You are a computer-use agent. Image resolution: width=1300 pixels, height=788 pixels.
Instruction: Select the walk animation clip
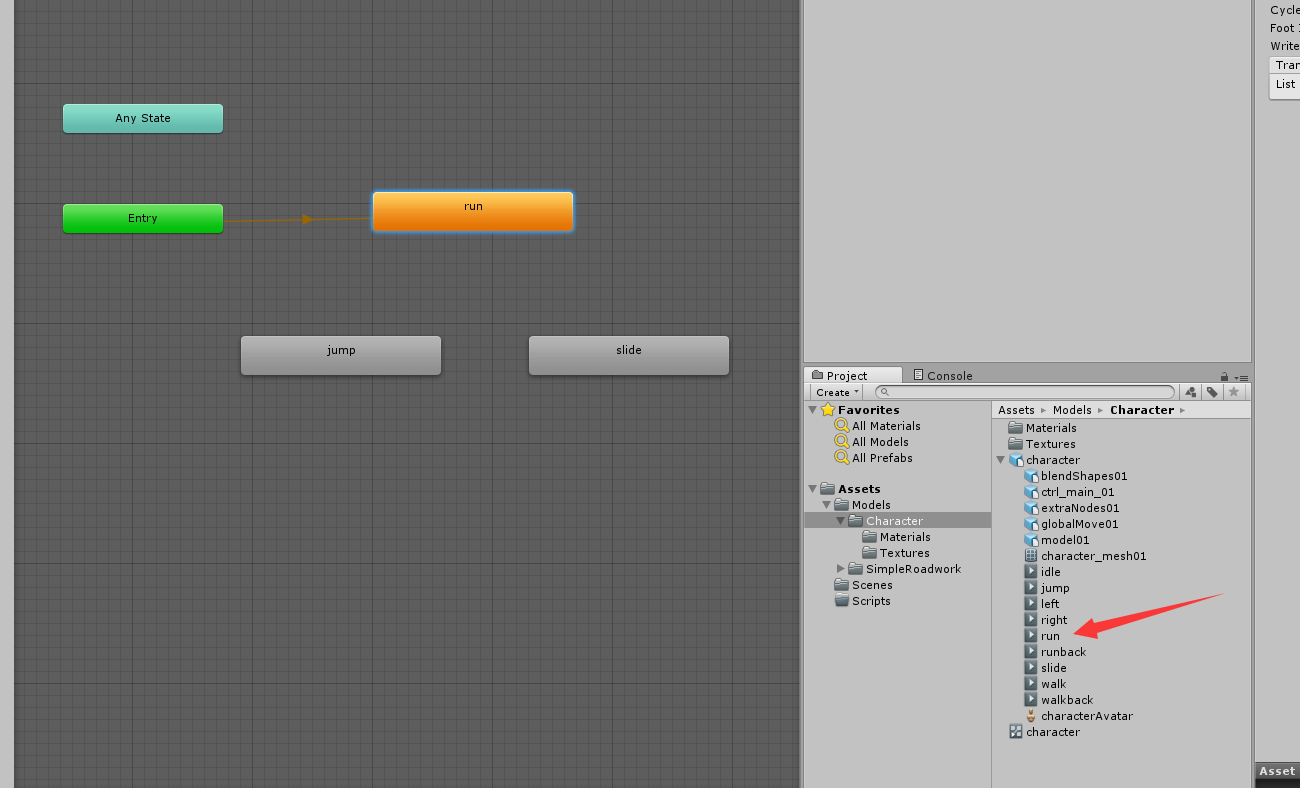[x=1046, y=684]
